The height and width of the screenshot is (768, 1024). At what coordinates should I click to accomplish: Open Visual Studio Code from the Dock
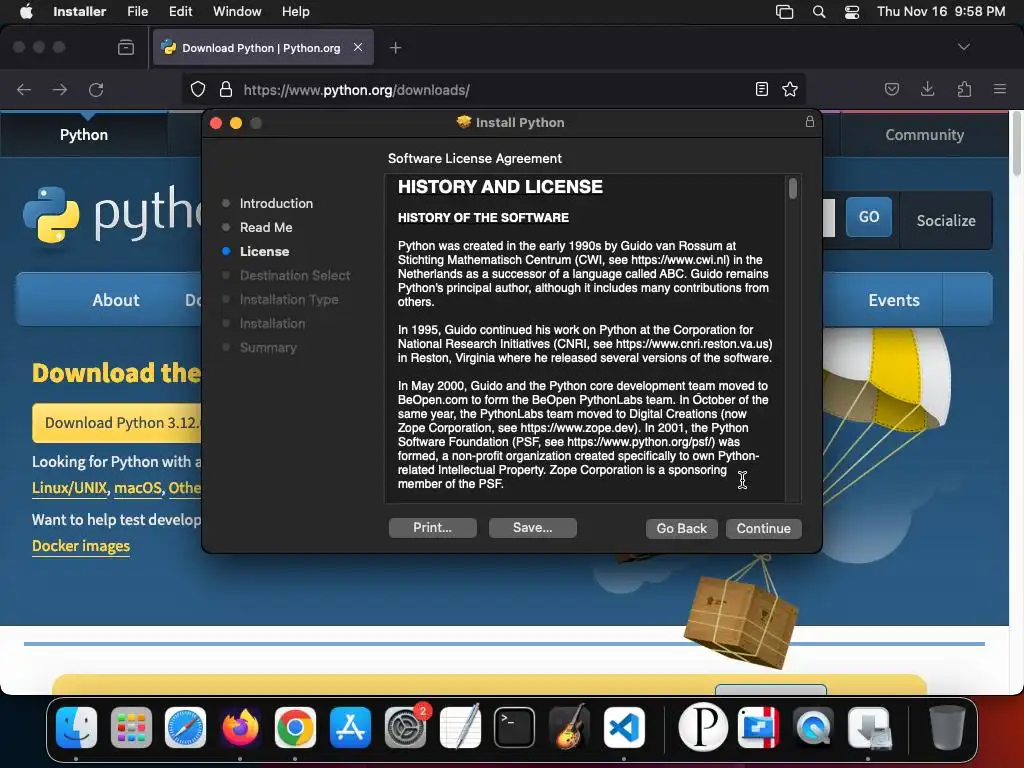(x=624, y=728)
